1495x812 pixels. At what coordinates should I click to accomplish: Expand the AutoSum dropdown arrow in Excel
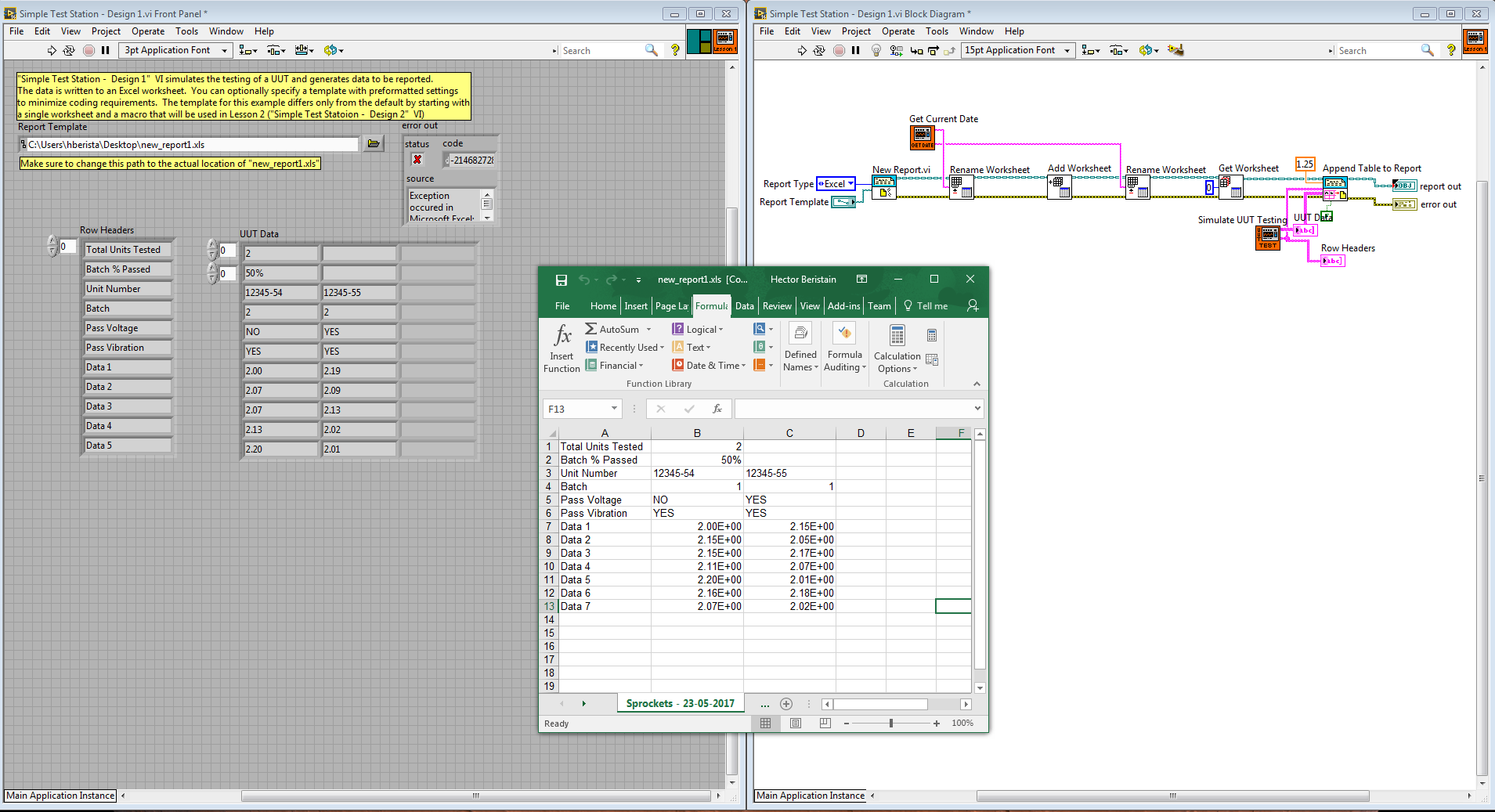(648, 330)
